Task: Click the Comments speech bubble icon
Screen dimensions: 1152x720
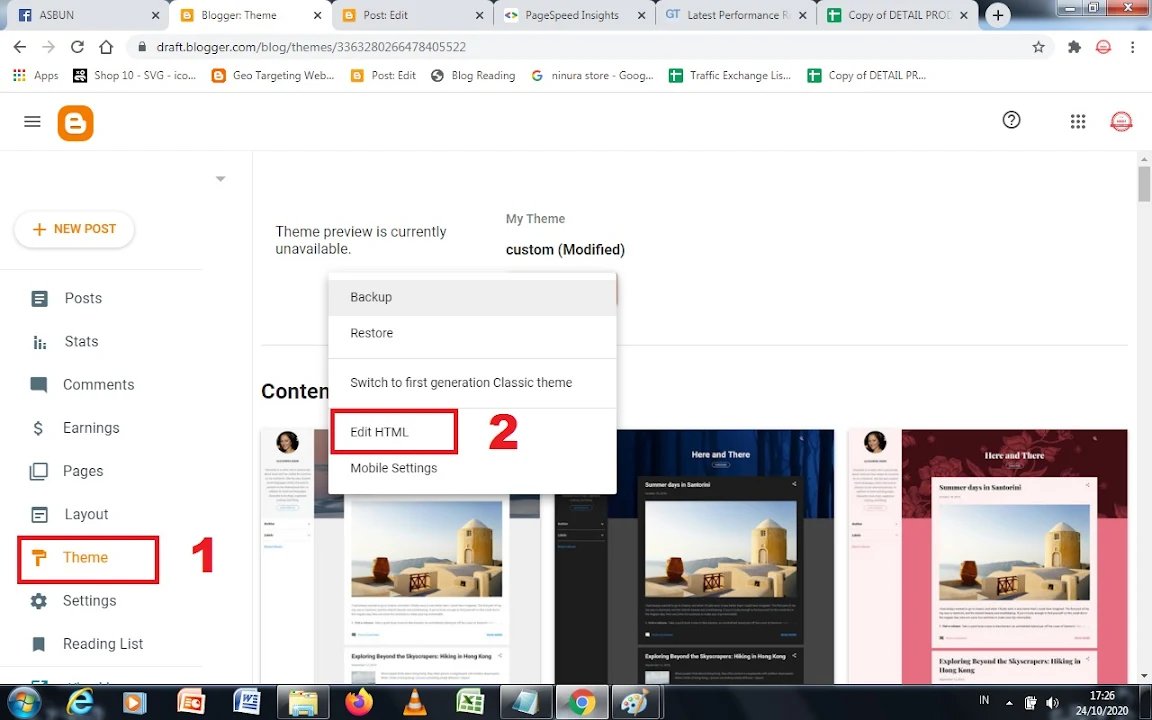Action: [39, 384]
